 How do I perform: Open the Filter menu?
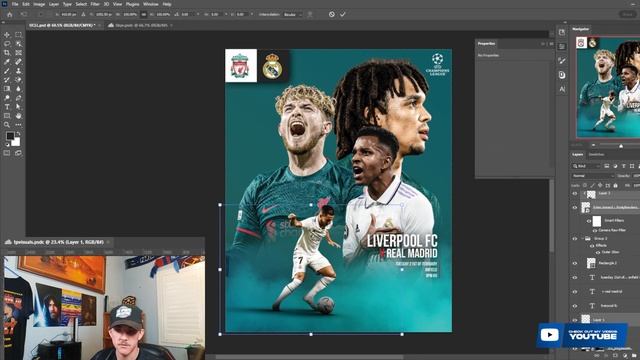point(95,4)
